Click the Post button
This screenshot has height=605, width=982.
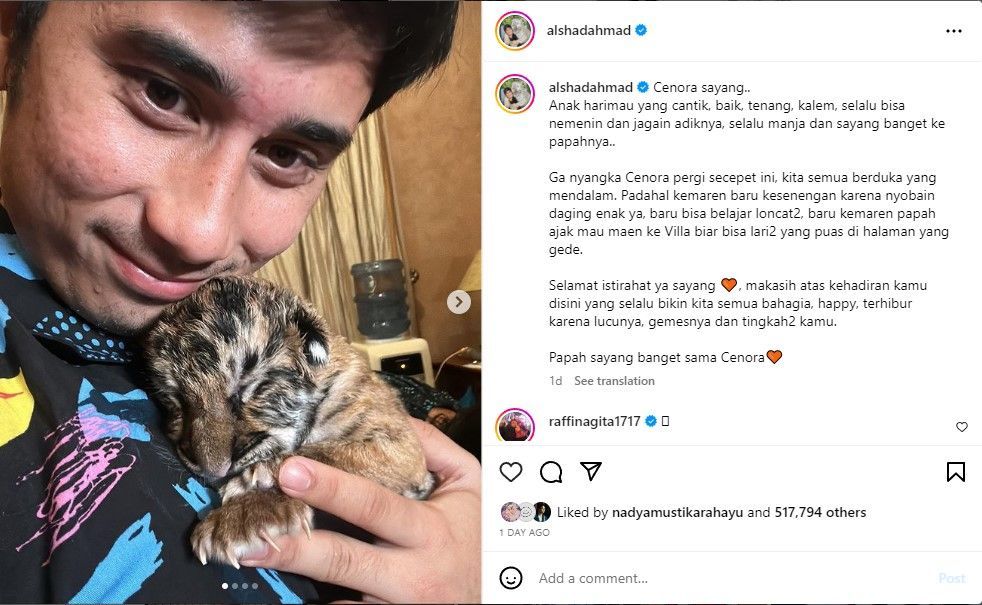tap(951, 578)
